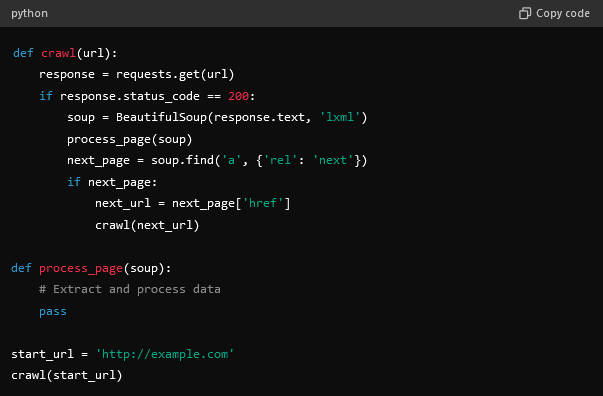The width and height of the screenshot is (603, 396).
Task: Click the 'href' string literal
Action: (x=263, y=203)
